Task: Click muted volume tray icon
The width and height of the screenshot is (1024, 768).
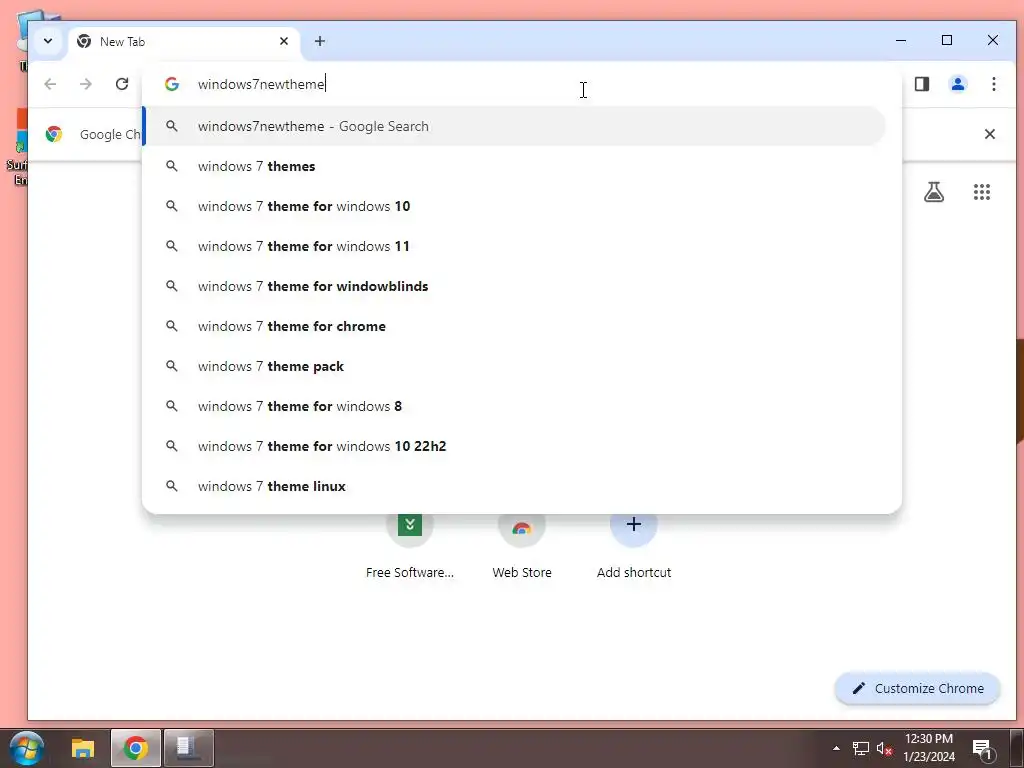Action: 884,748
